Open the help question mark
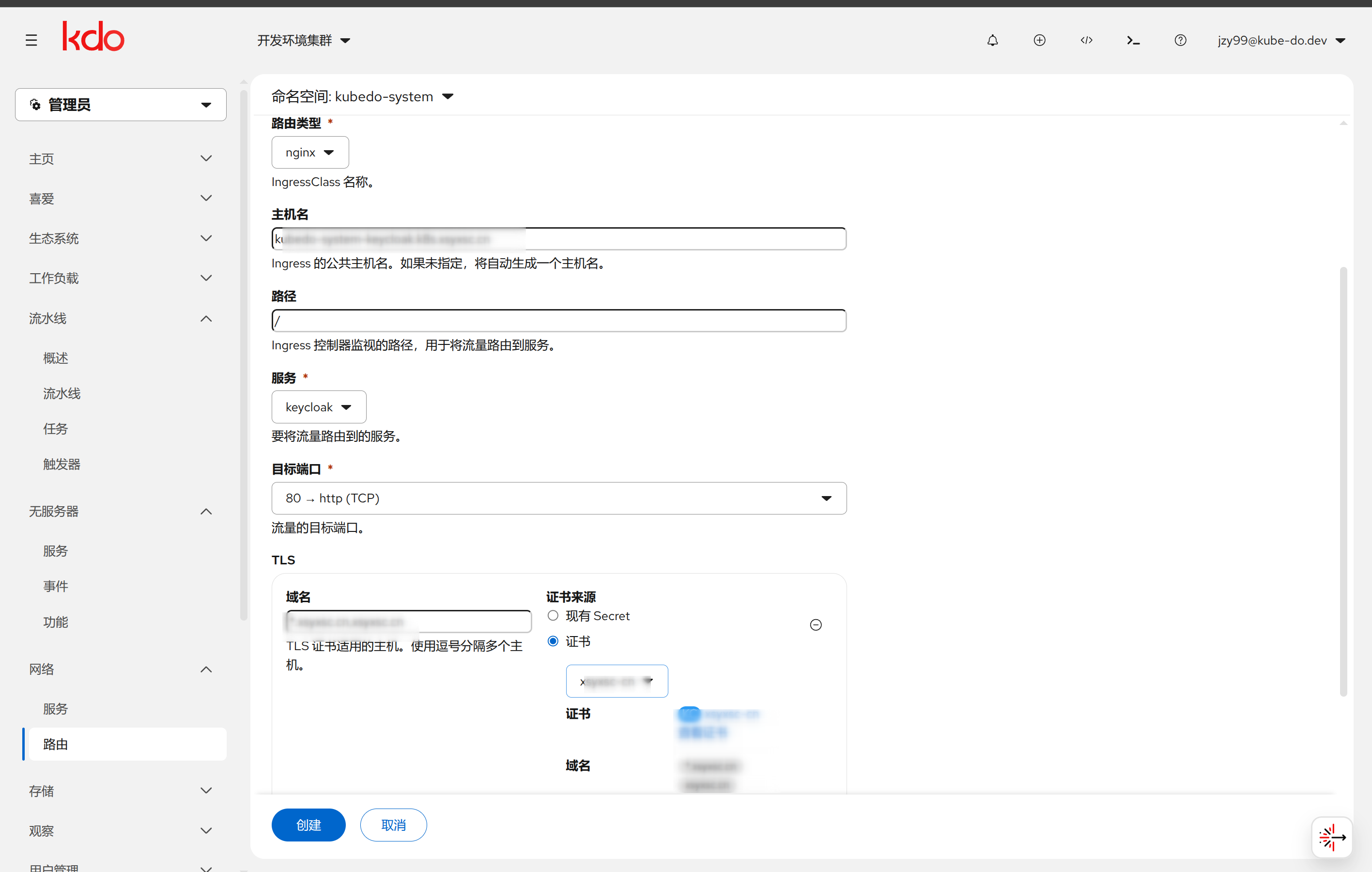This screenshot has height=872, width=1372. [x=1181, y=41]
